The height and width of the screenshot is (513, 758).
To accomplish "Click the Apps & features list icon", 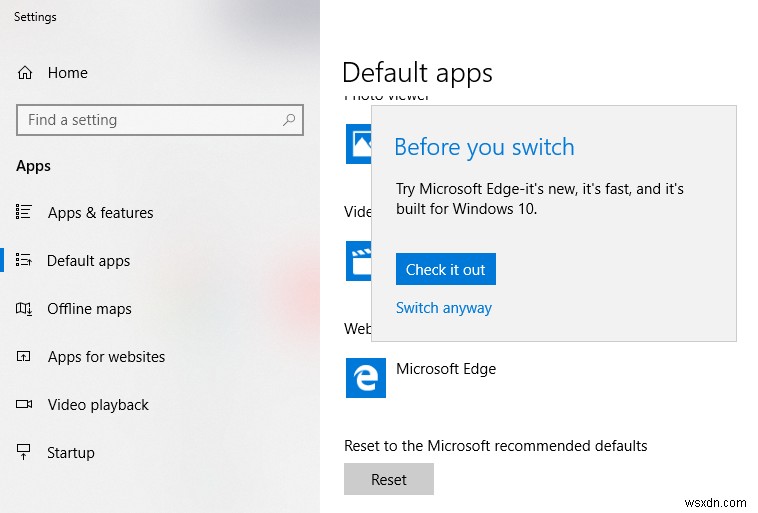I will 24,212.
